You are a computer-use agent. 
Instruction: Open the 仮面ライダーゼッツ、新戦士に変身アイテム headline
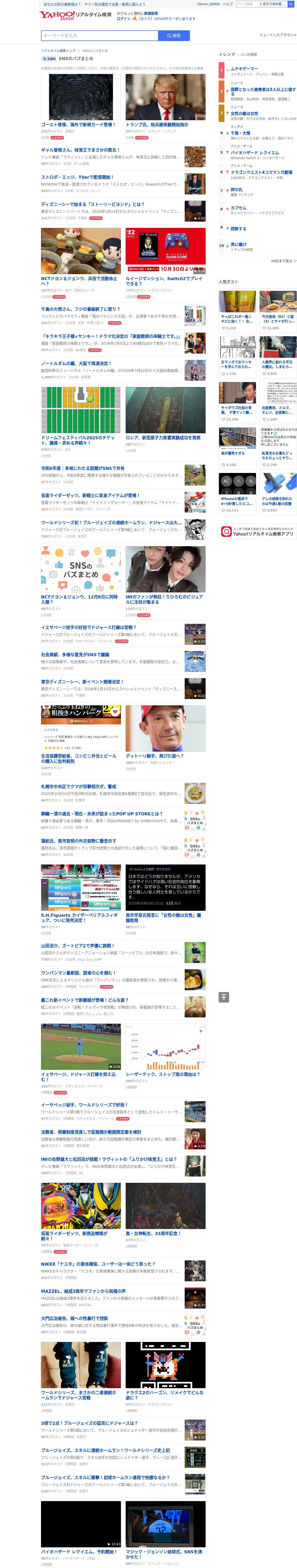click(x=90, y=495)
